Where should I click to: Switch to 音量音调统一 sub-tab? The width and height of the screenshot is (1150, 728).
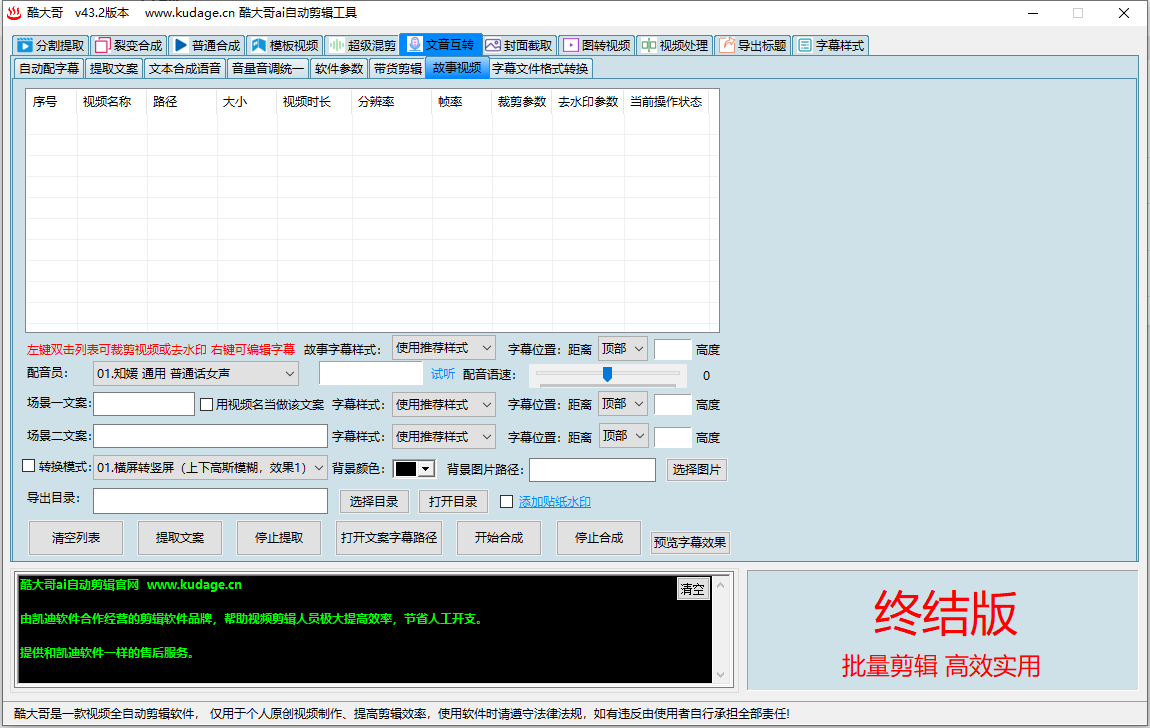point(268,68)
